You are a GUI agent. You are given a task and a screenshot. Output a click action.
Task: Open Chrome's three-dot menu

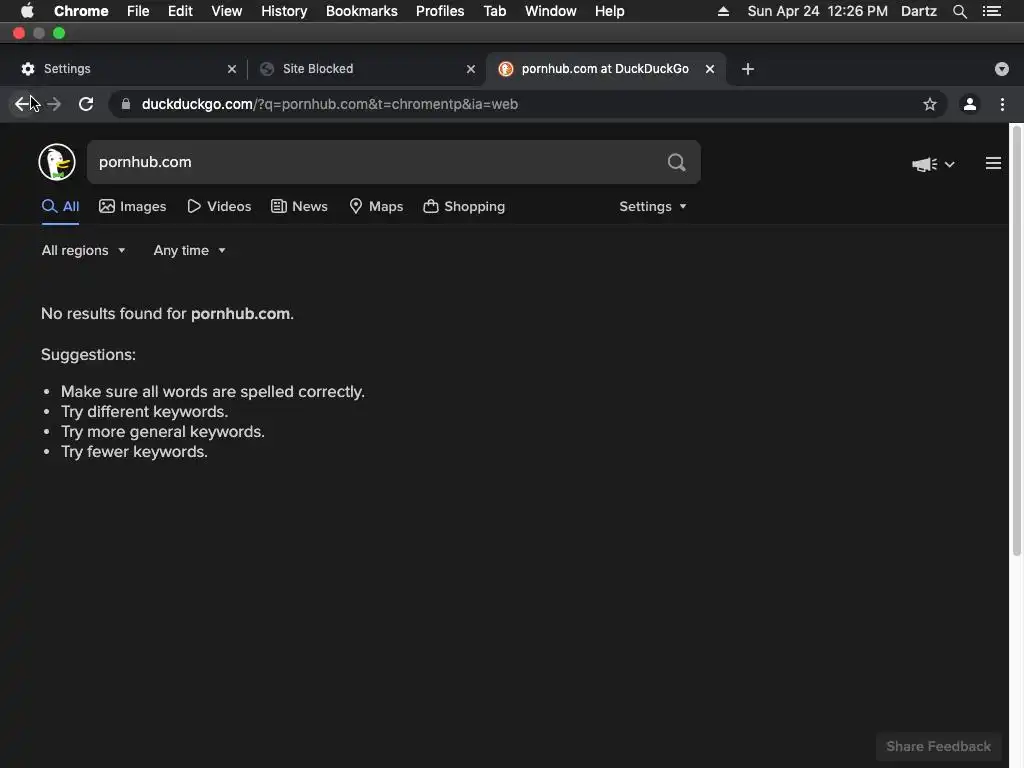(x=1002, y=104)
